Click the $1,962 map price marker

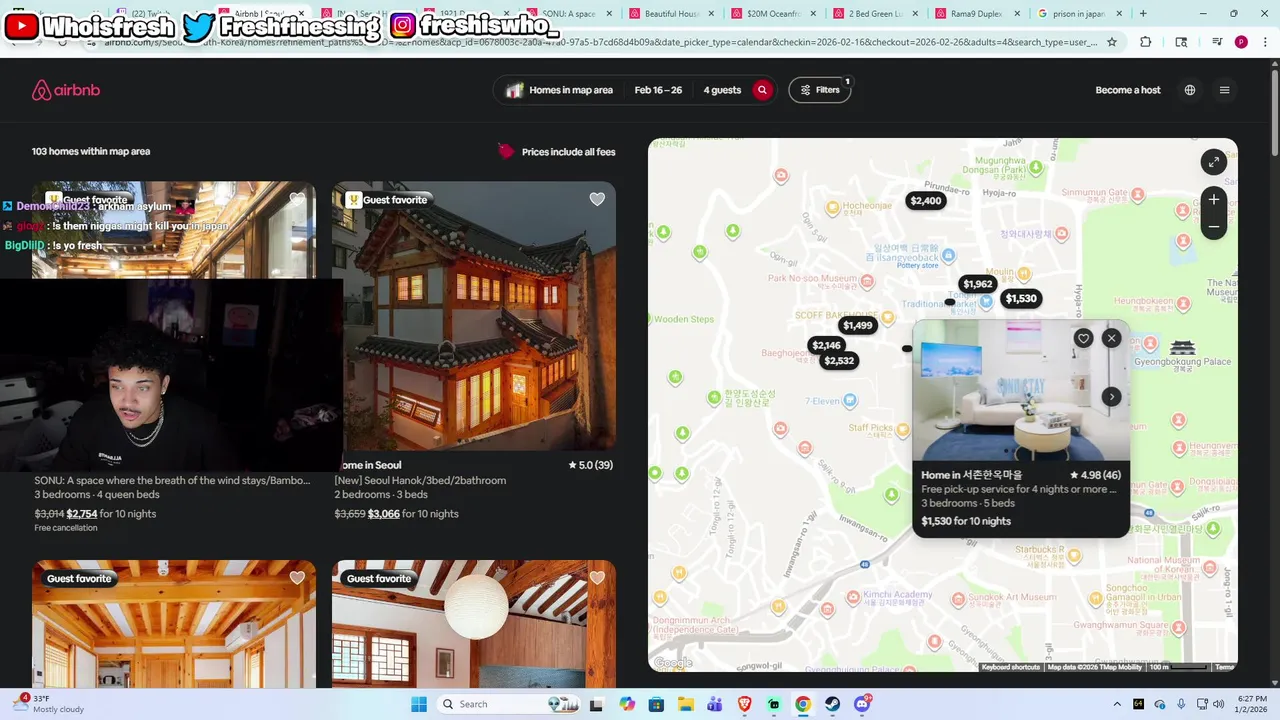click(x=977, y=284)
